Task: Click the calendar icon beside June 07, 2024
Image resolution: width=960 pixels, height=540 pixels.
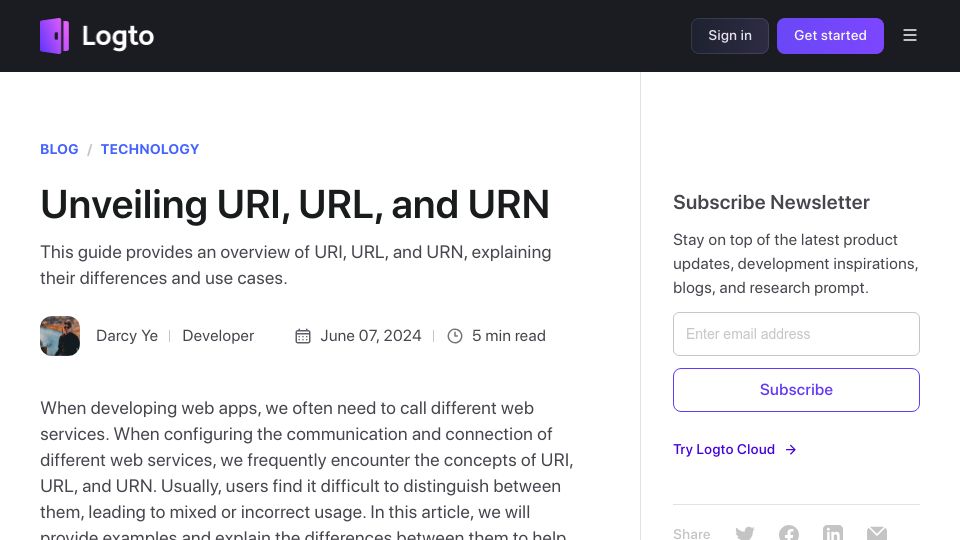Action: coord(303,336)
